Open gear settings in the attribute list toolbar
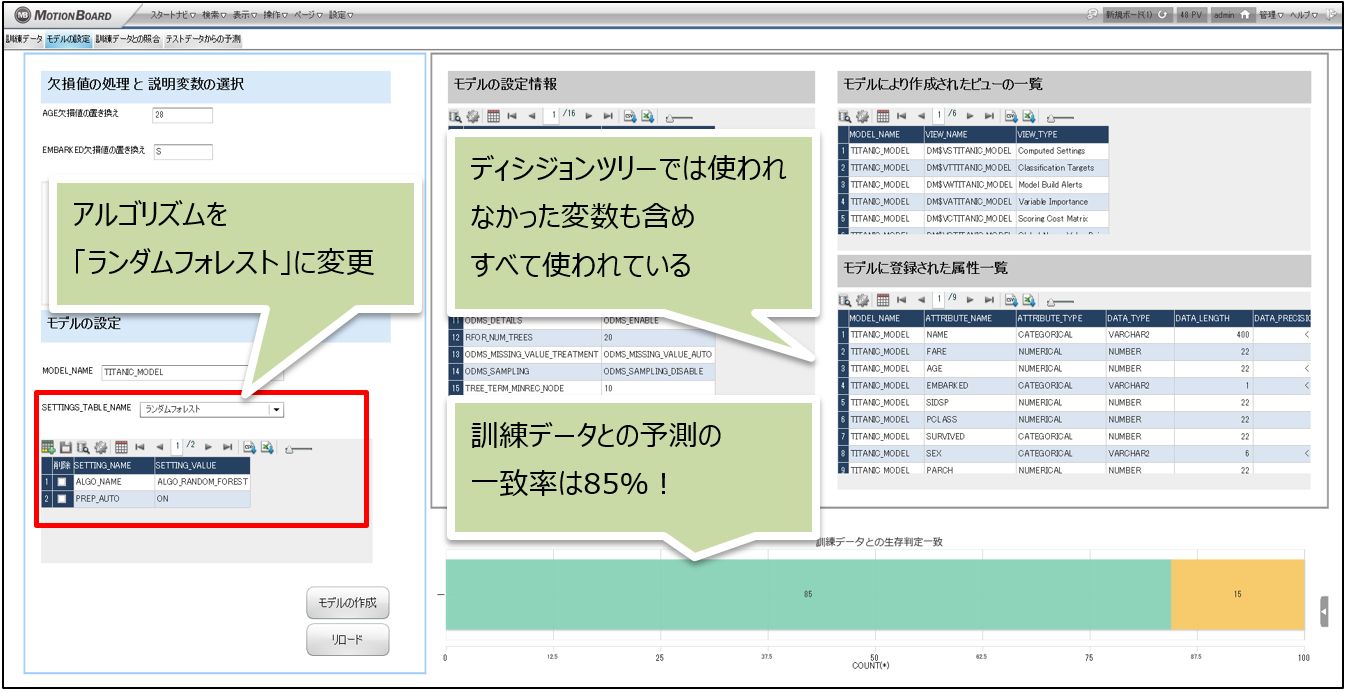 (863, 300)
